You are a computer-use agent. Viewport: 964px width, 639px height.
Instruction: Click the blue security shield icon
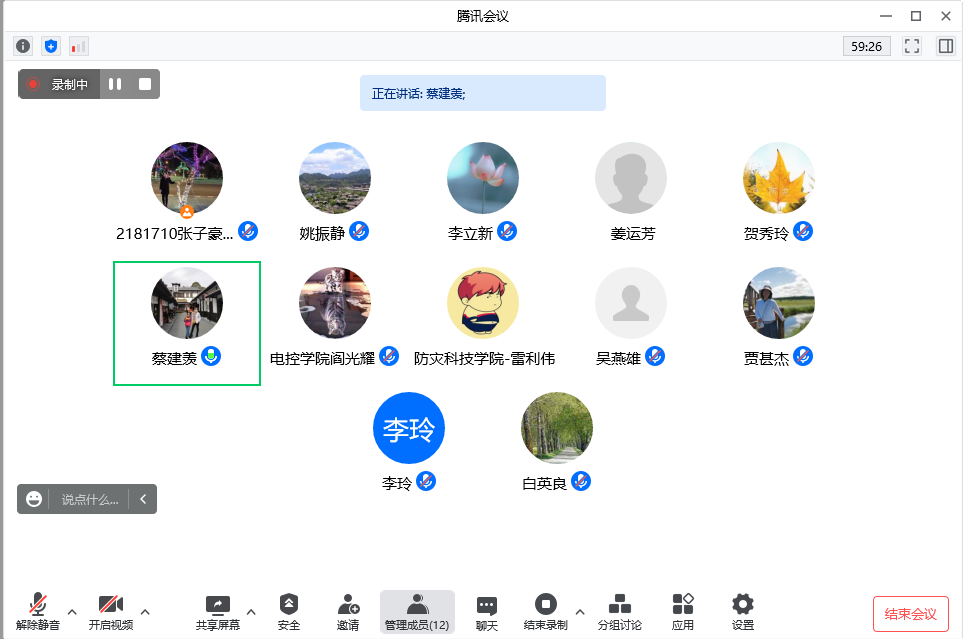(x=51, y=46)
